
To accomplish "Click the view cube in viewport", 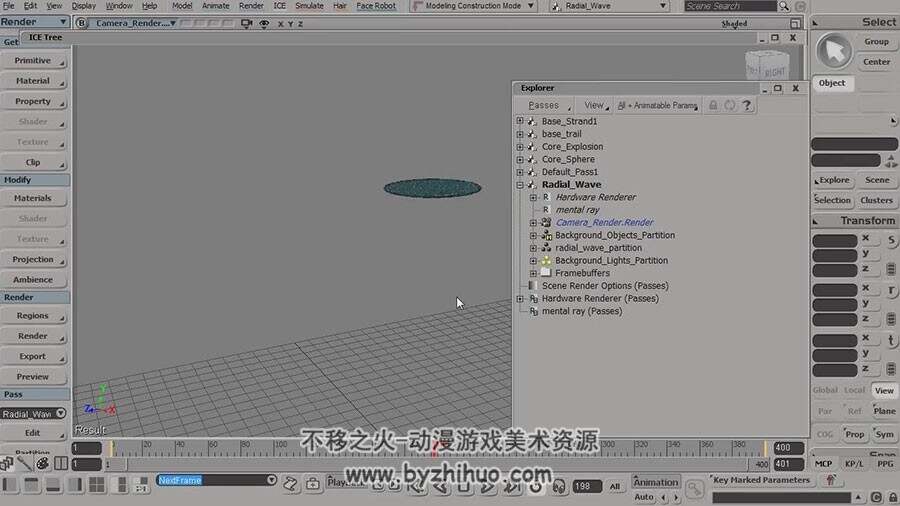I will point(767,65).
